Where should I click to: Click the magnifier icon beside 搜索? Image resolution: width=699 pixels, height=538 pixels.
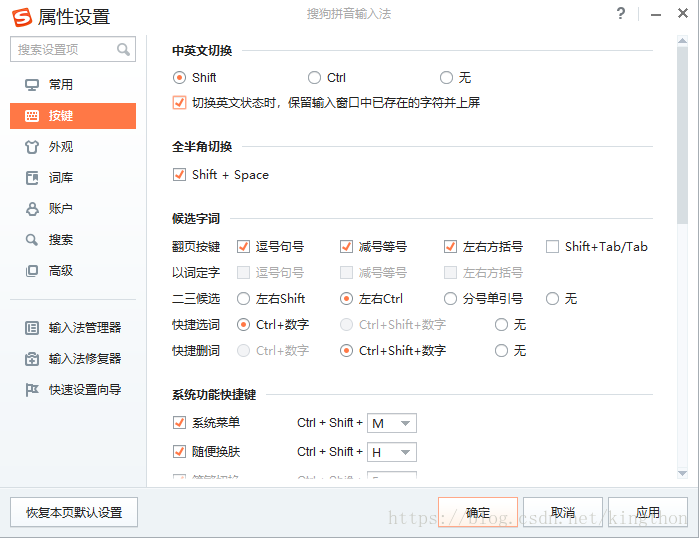32,240
